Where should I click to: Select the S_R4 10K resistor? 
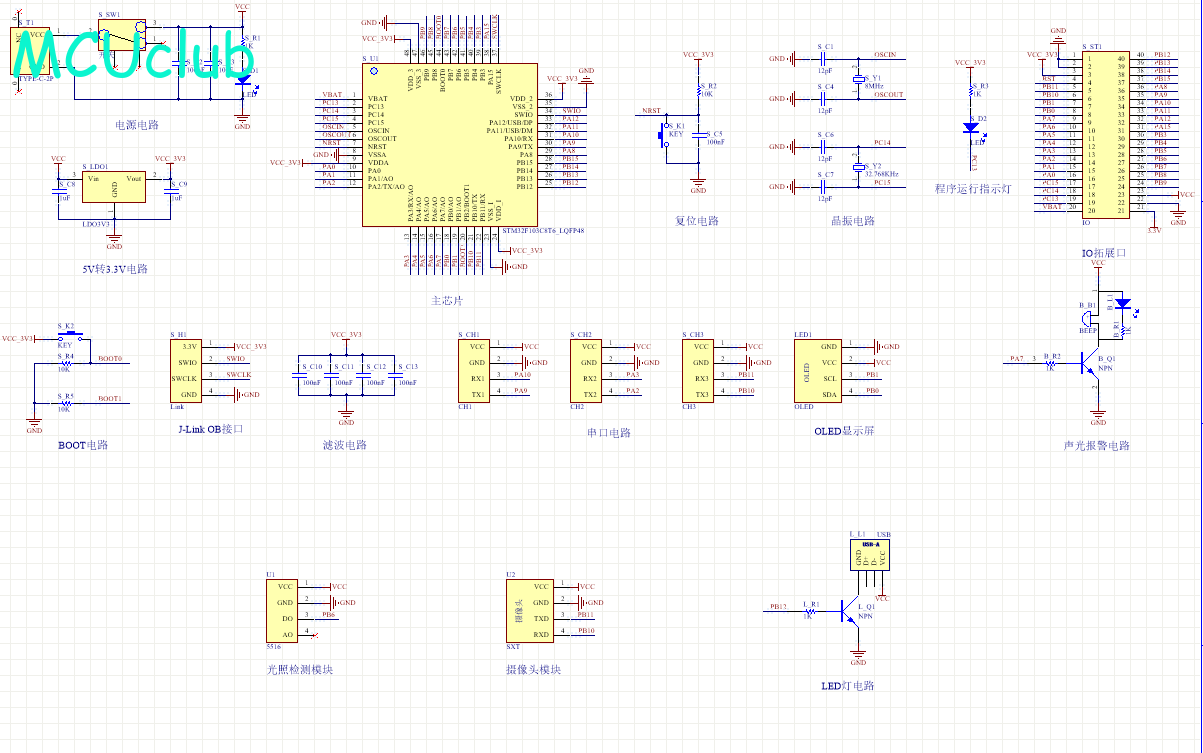click(x=66, y=364)
